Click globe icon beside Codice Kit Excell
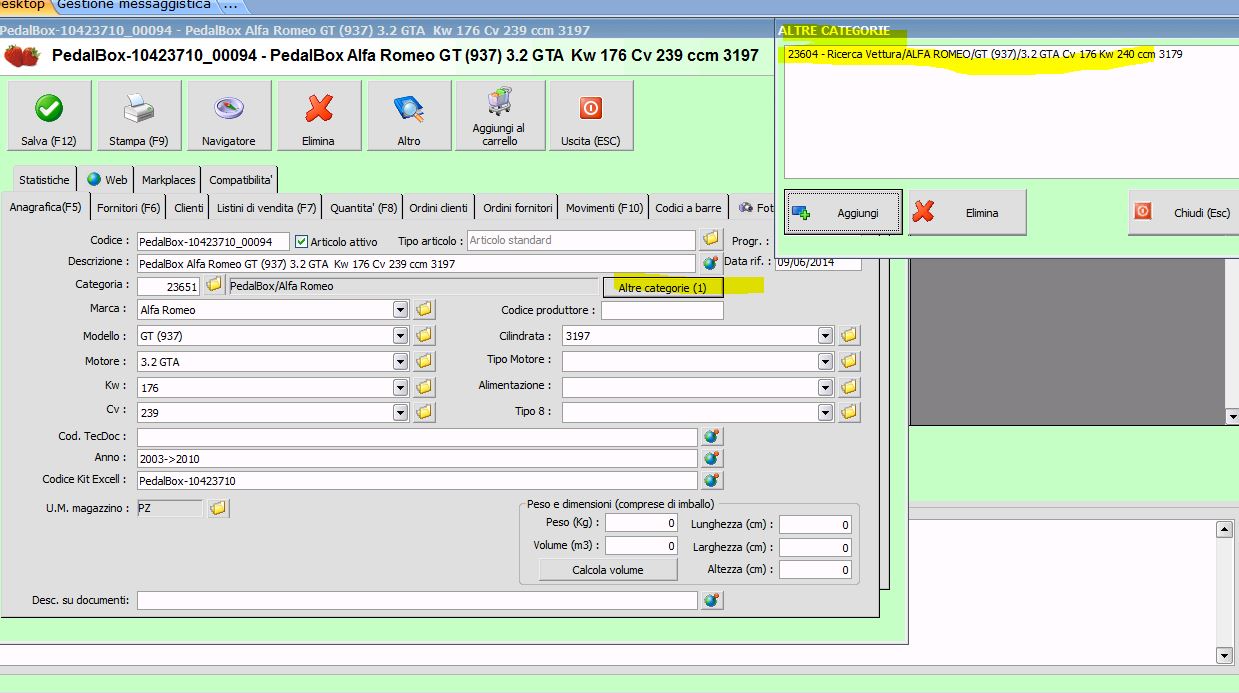1239x693 pixels. (x=711, y=480)
